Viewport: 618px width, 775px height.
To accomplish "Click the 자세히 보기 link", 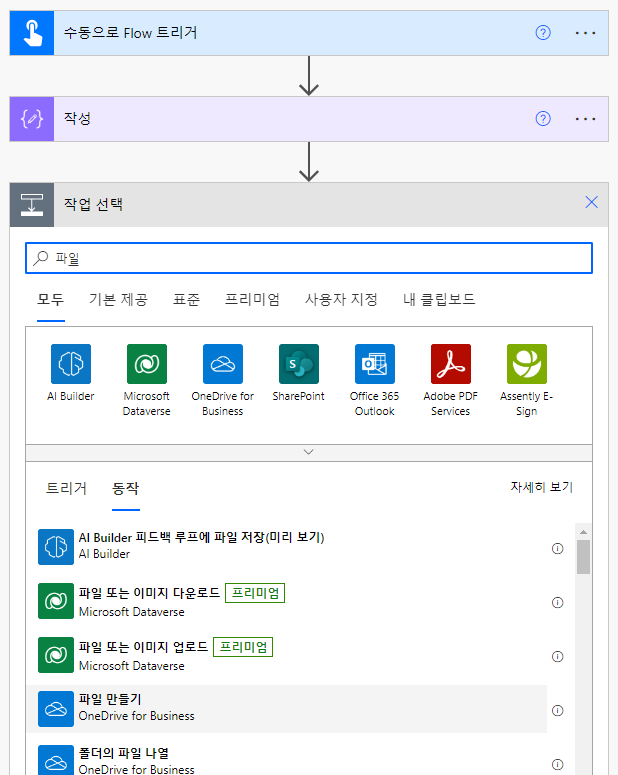I will (x=541, y=487).
